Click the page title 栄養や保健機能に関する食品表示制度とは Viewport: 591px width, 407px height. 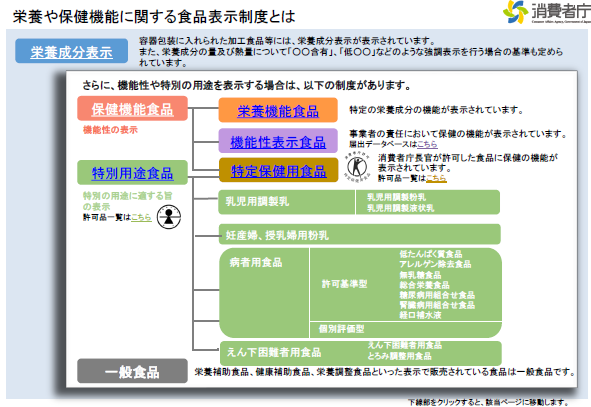154,17
